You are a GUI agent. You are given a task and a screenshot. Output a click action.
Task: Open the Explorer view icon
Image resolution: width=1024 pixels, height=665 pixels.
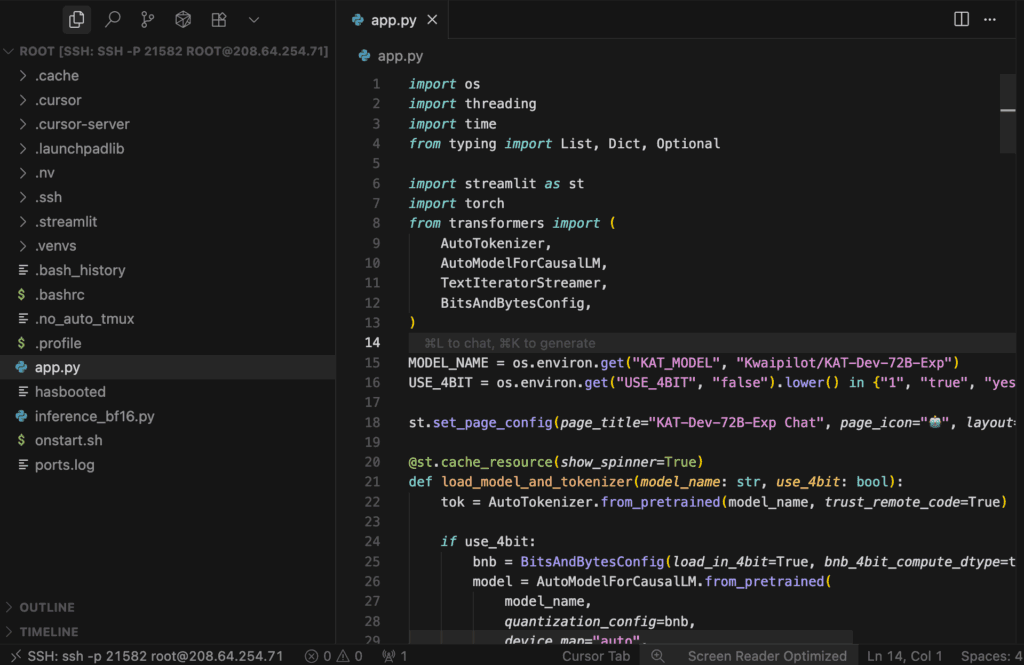point(76,19)
